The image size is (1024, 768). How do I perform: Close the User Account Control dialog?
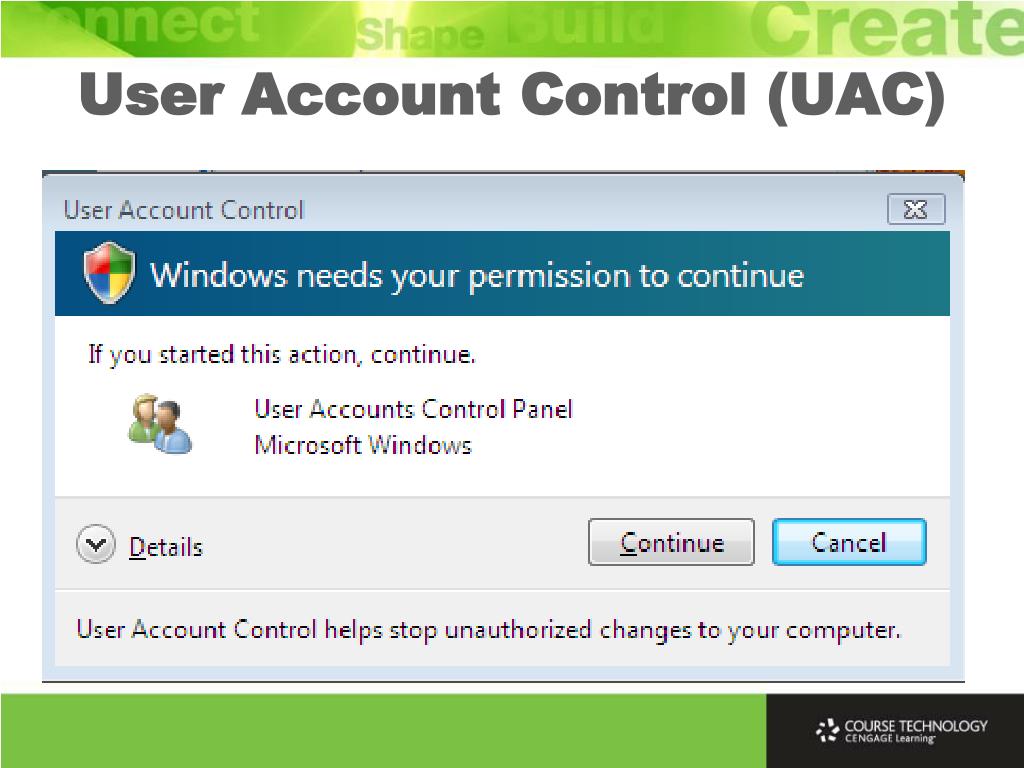(916, 209)
